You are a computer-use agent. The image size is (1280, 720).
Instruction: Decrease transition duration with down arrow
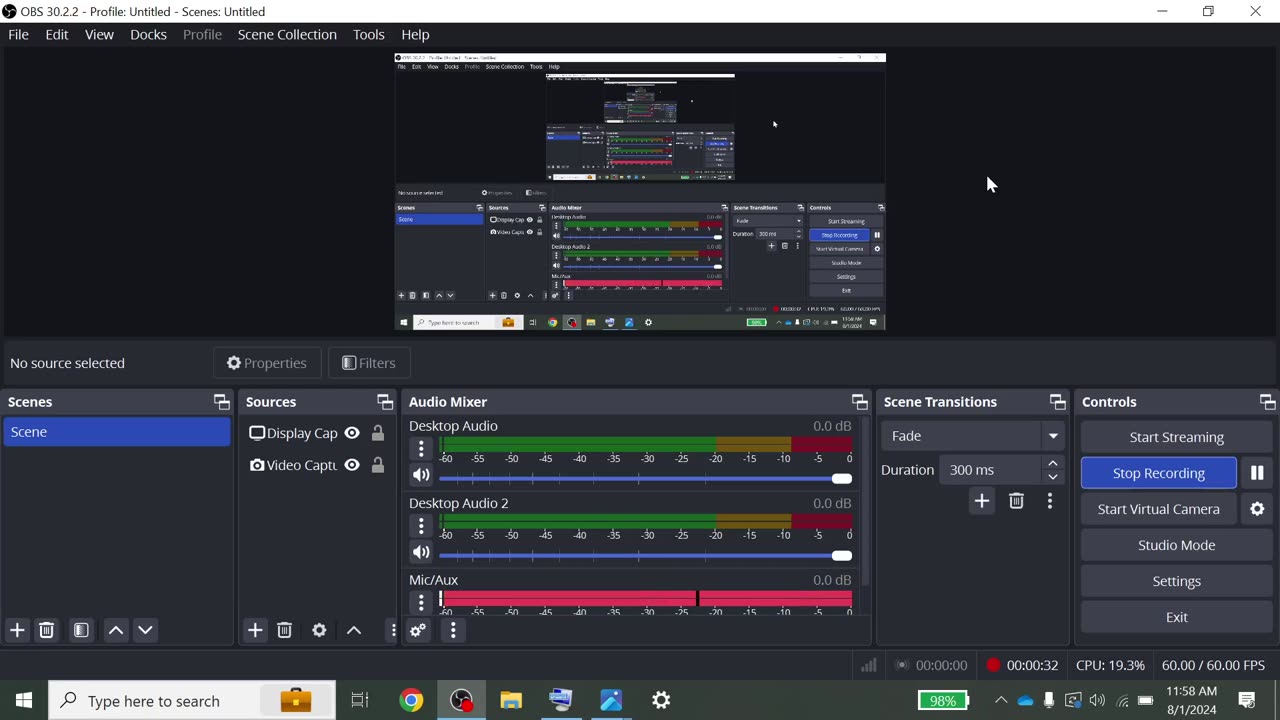coord(1052,477)
